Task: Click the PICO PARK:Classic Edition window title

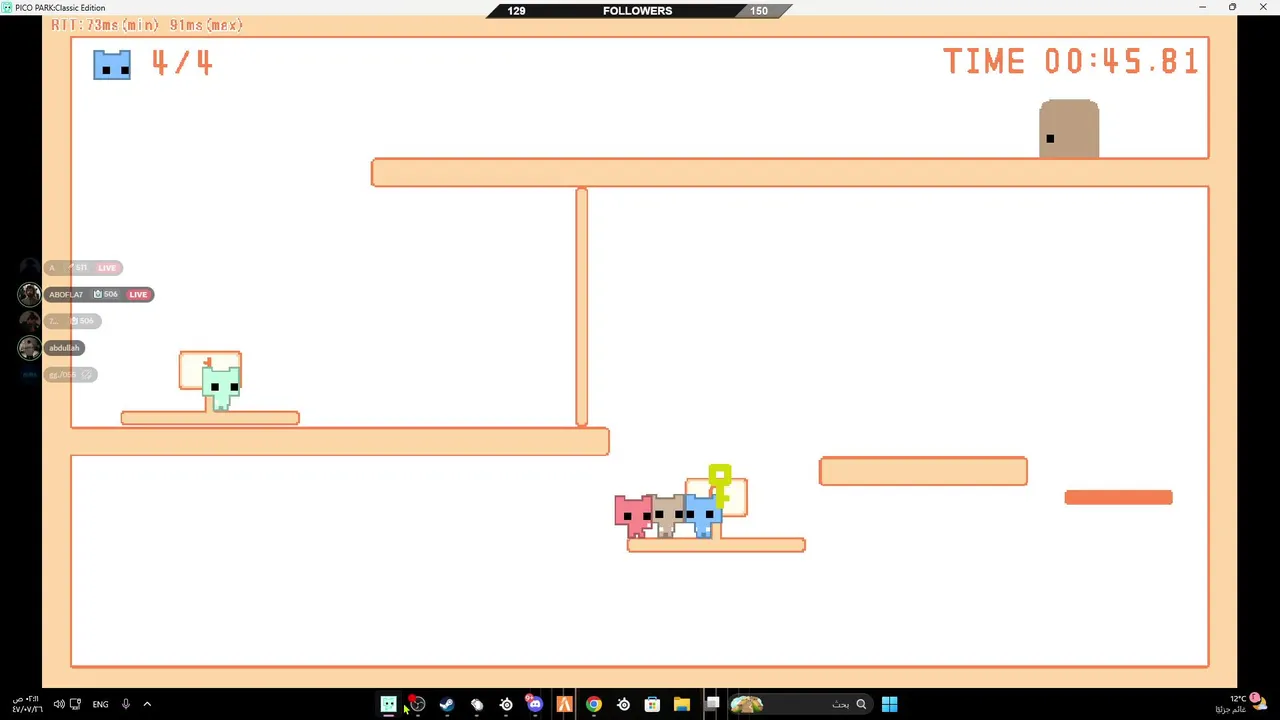Action: pyautogui.click(x=59, y=7)
